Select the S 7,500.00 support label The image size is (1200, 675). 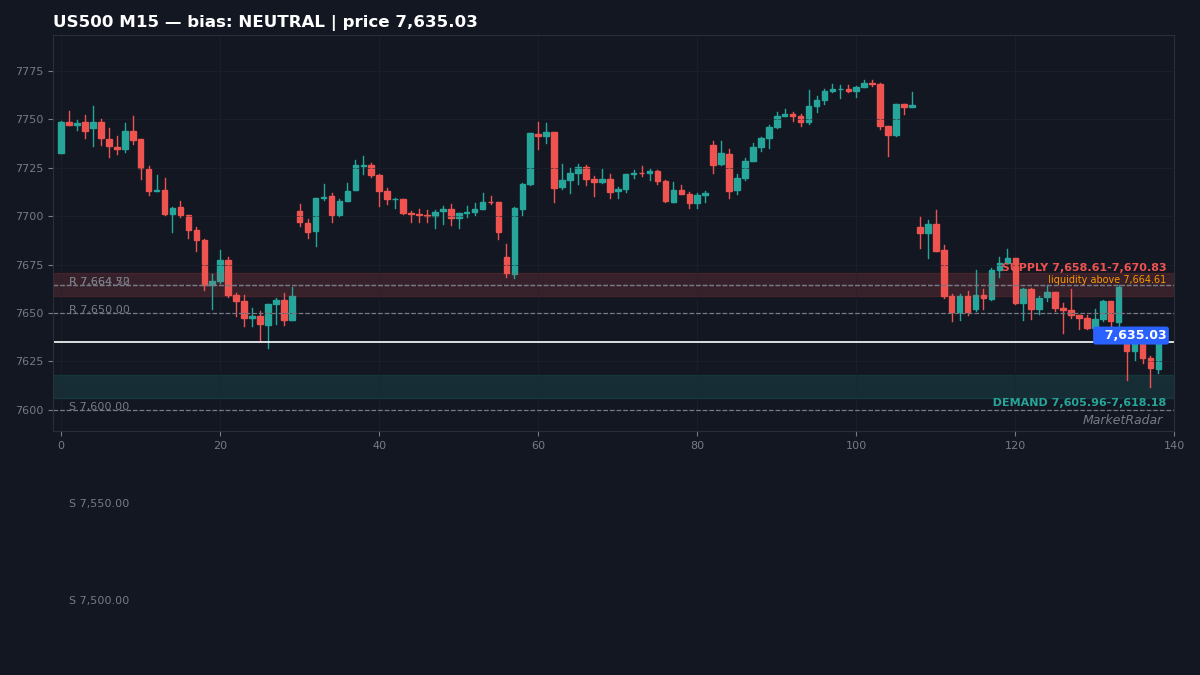[x=99, y=601]
